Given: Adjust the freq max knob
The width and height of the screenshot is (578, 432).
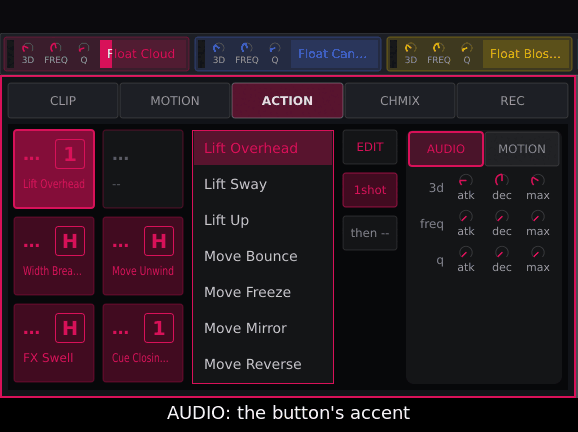Looking at the screenshot, I should [x=537, y=216].
